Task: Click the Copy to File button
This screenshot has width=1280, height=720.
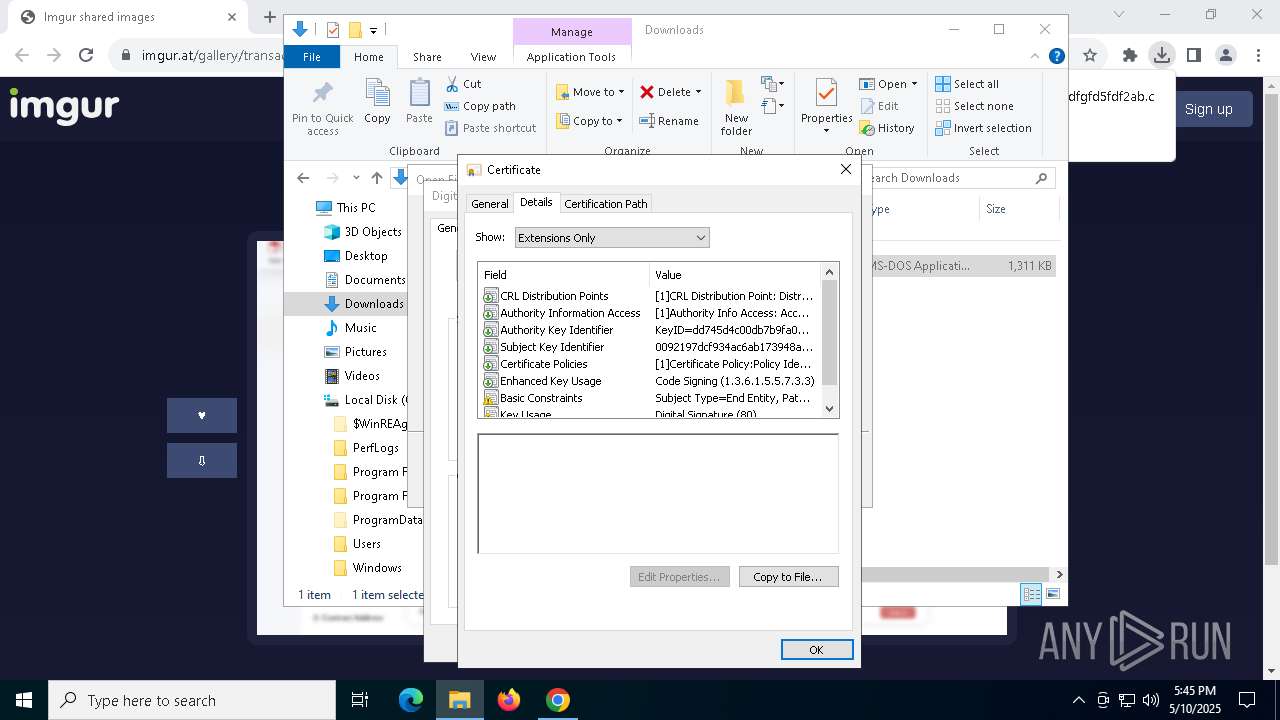Action: (x=788, y=577)
